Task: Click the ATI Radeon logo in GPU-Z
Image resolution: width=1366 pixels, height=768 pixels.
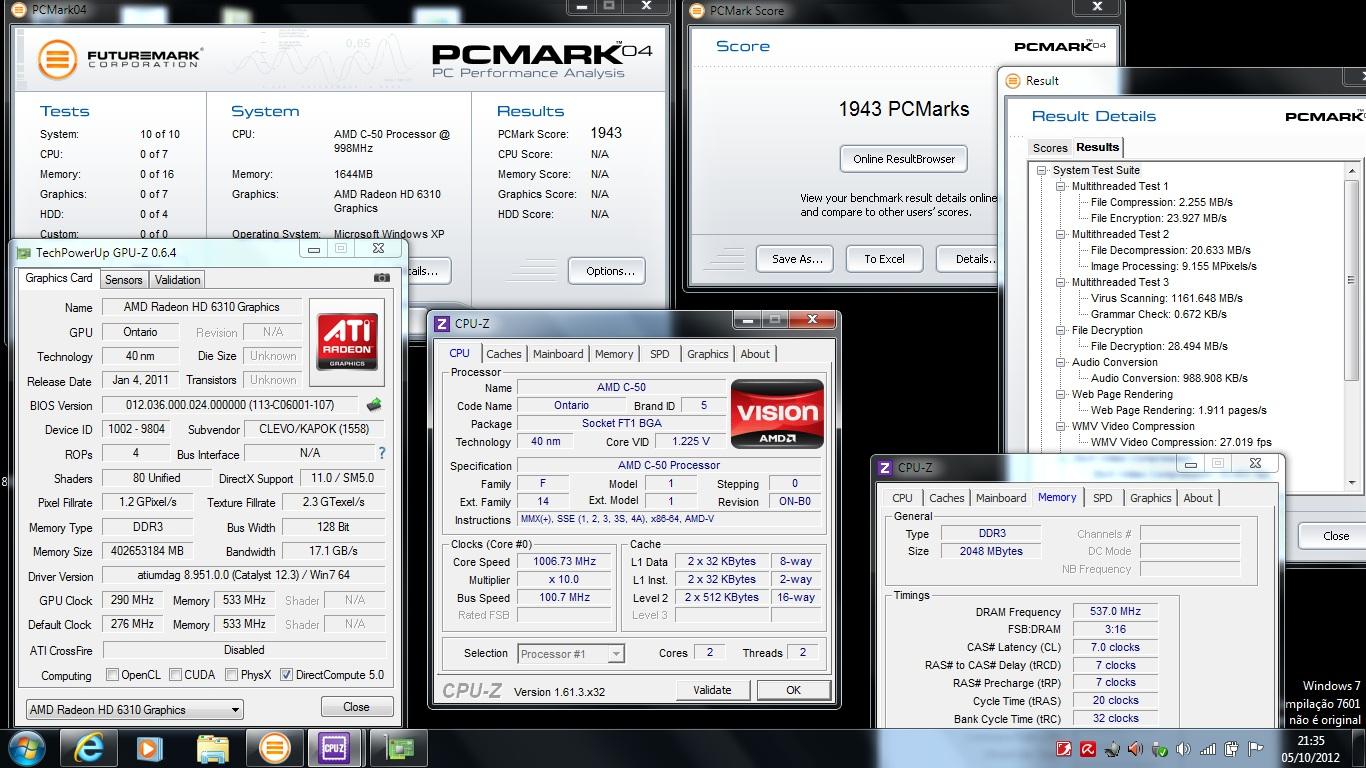Action: [347, 340]
